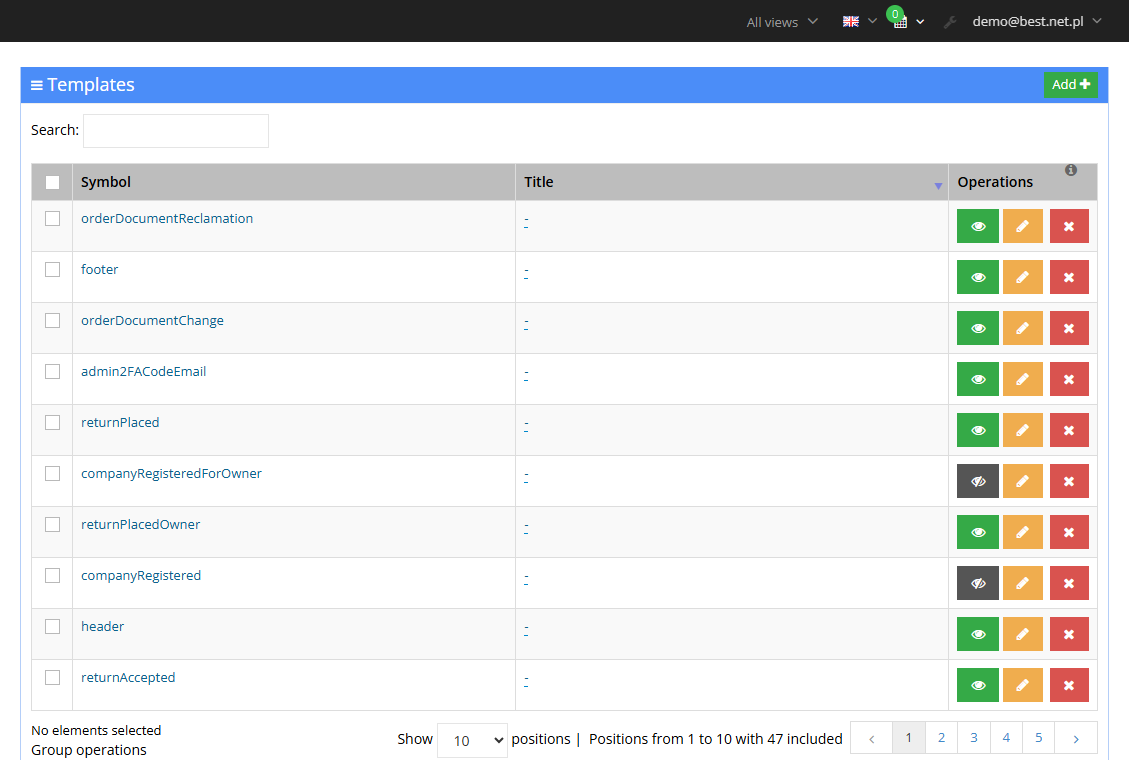The height and width of the screenshot is (760, 1129).
Task: Open the returnPlaced template link
Action: [x=120, y=422]
